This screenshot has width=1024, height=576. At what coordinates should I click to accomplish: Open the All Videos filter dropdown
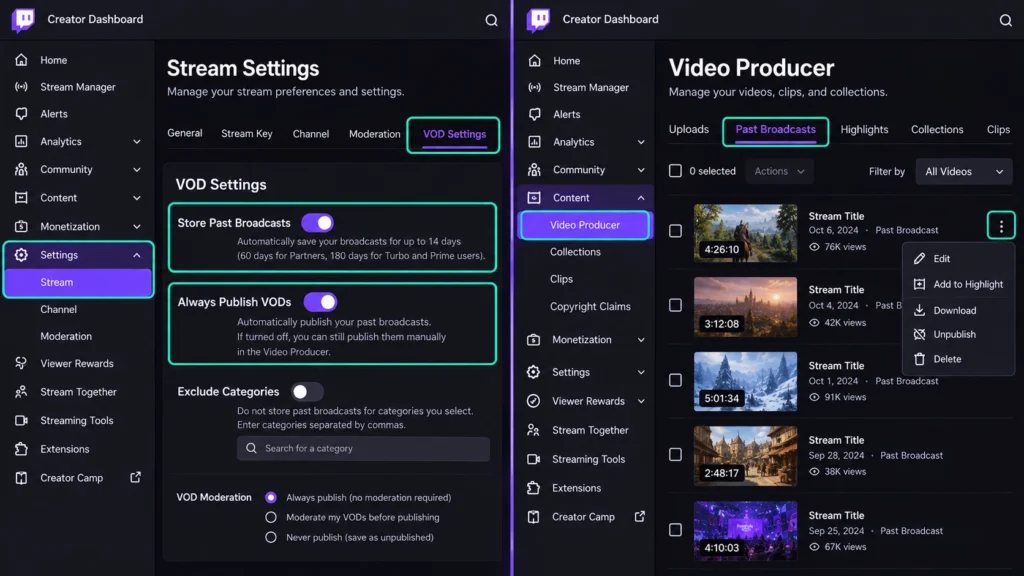[964, 172]
